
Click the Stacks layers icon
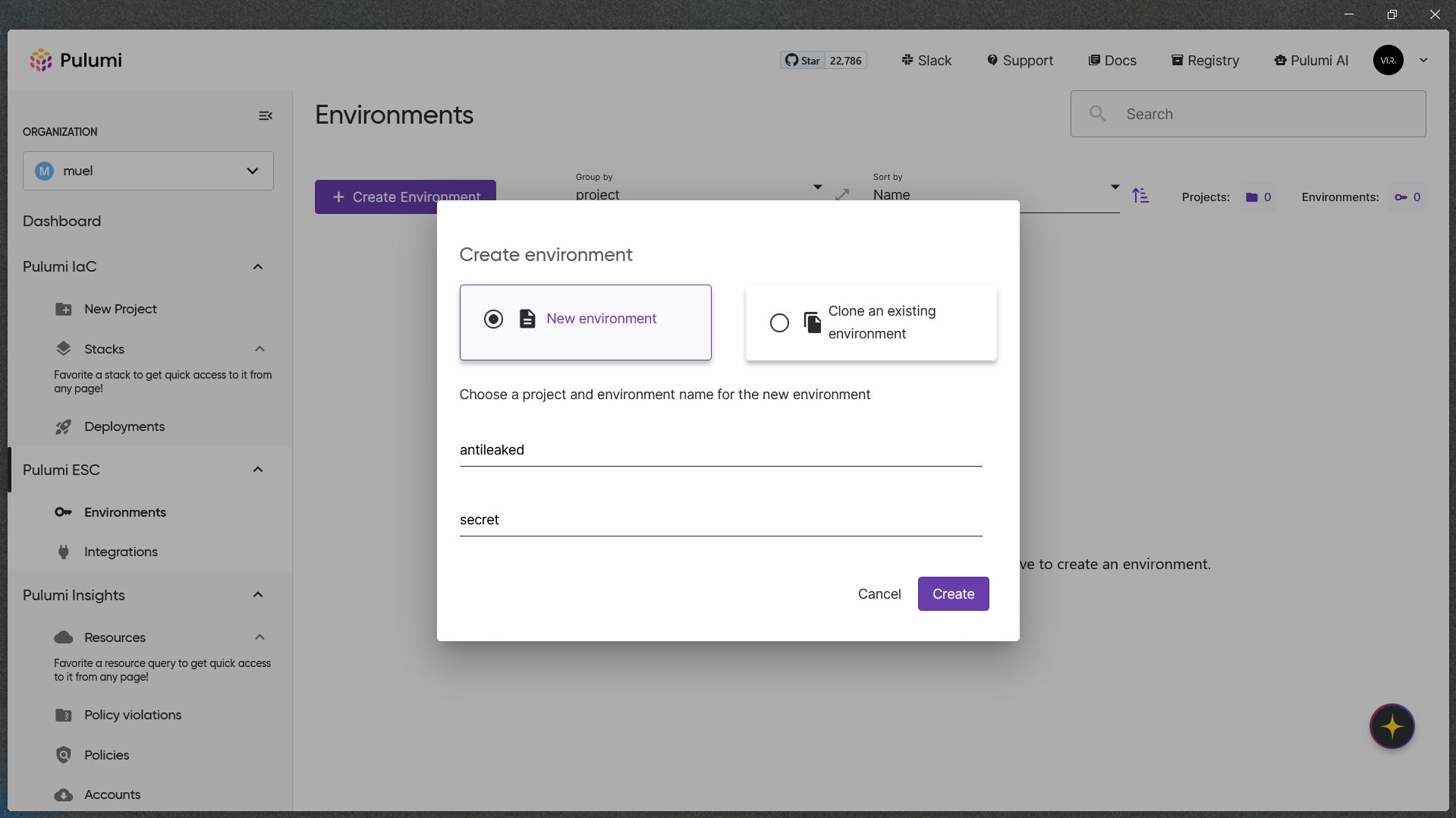click(x=64, y=349)
